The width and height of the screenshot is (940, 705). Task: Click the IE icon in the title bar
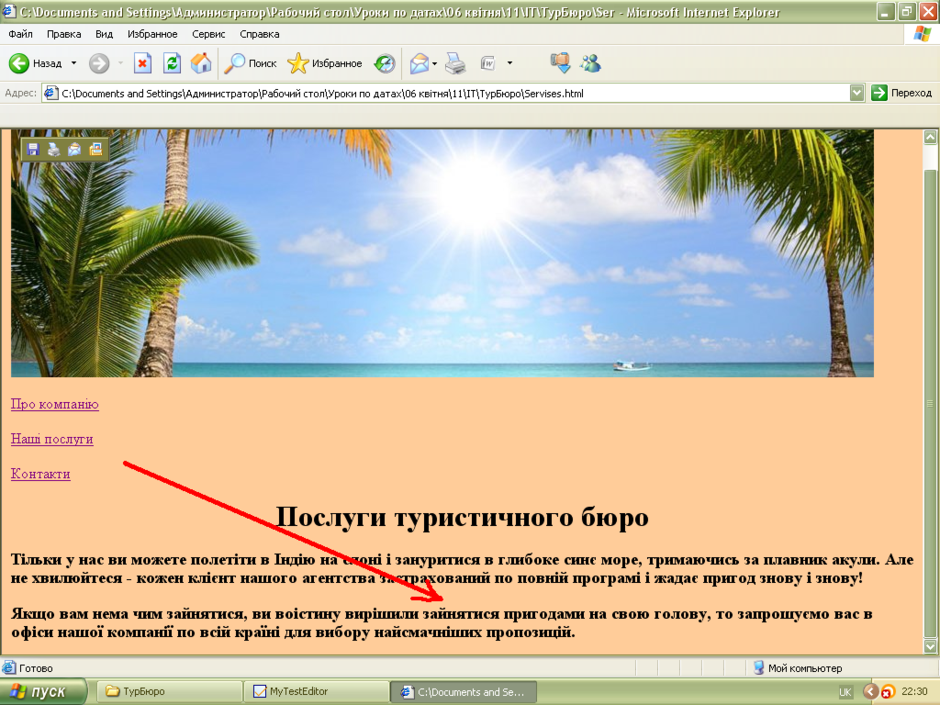click(8, 11)
